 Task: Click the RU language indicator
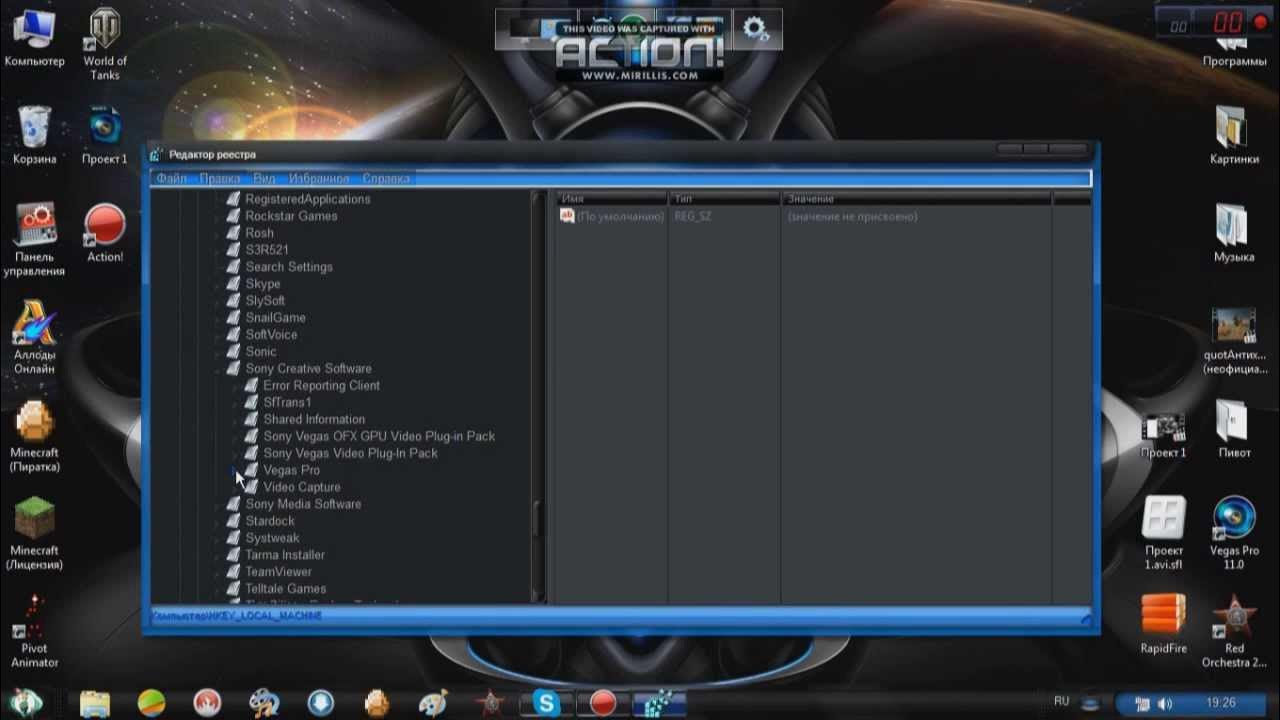1062,702
